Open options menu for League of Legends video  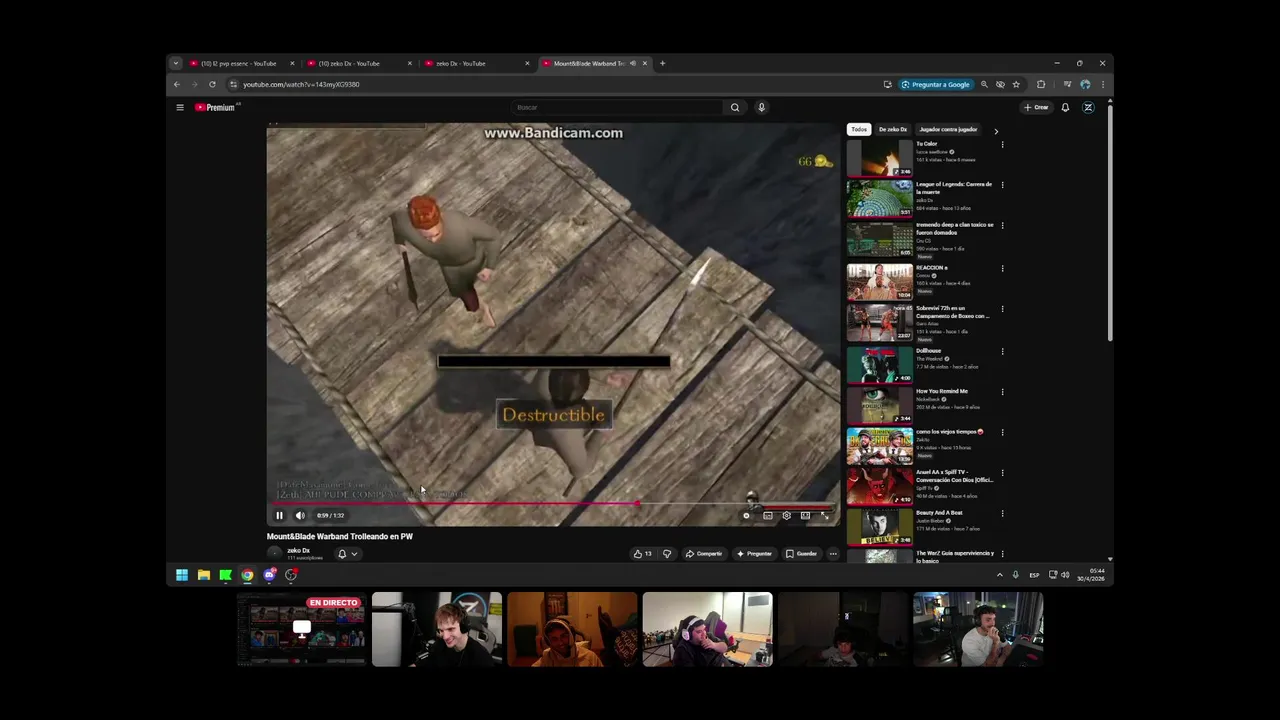point(1002,185)
